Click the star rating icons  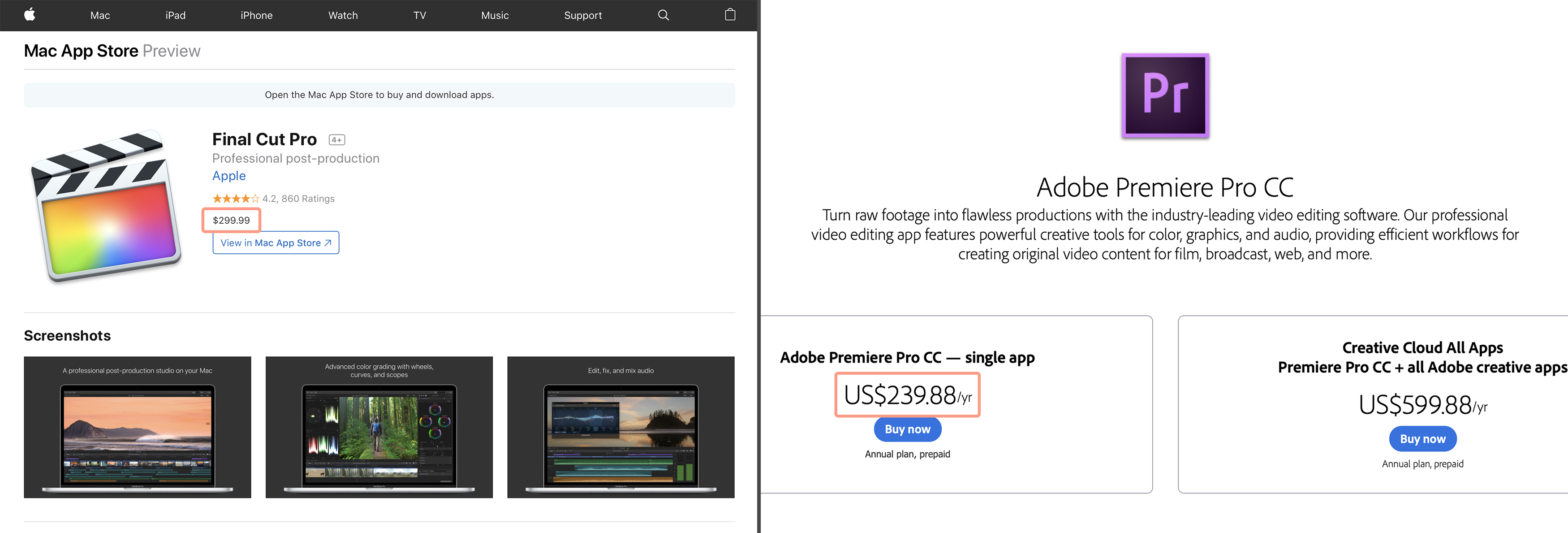(236, 199)
